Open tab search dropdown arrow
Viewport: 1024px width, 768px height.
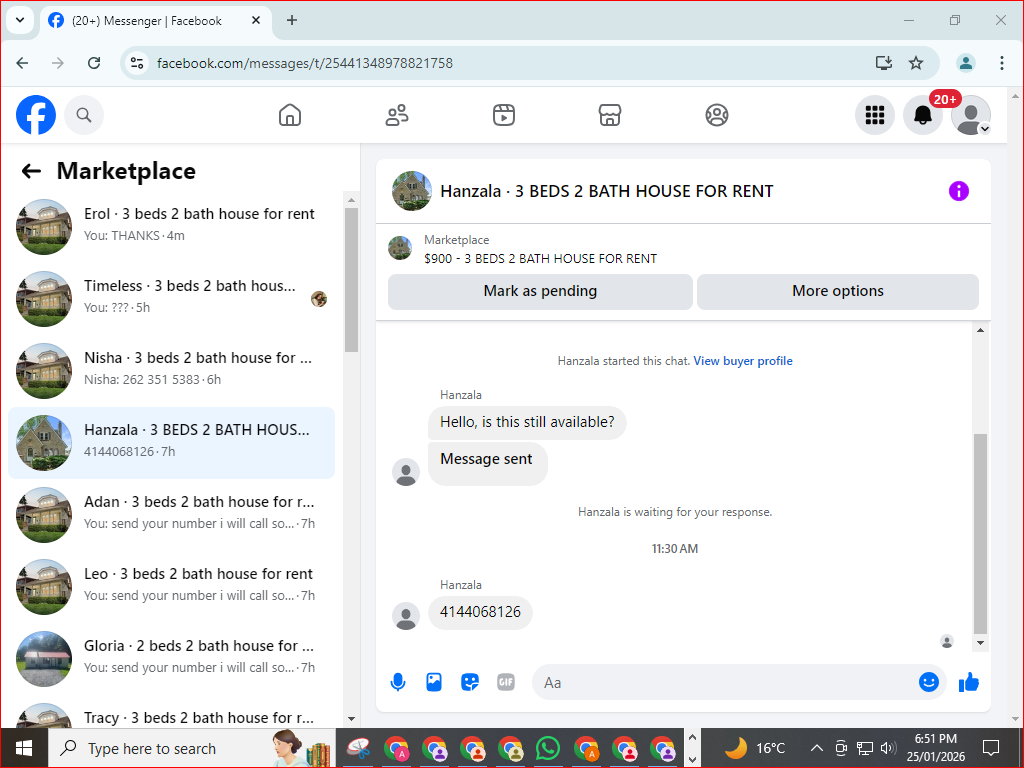click(20, 20)
